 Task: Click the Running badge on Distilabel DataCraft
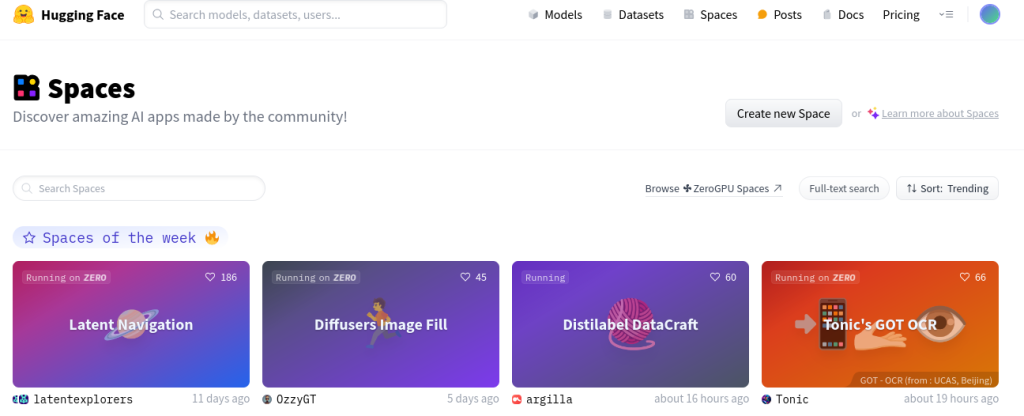coord(545,278)
